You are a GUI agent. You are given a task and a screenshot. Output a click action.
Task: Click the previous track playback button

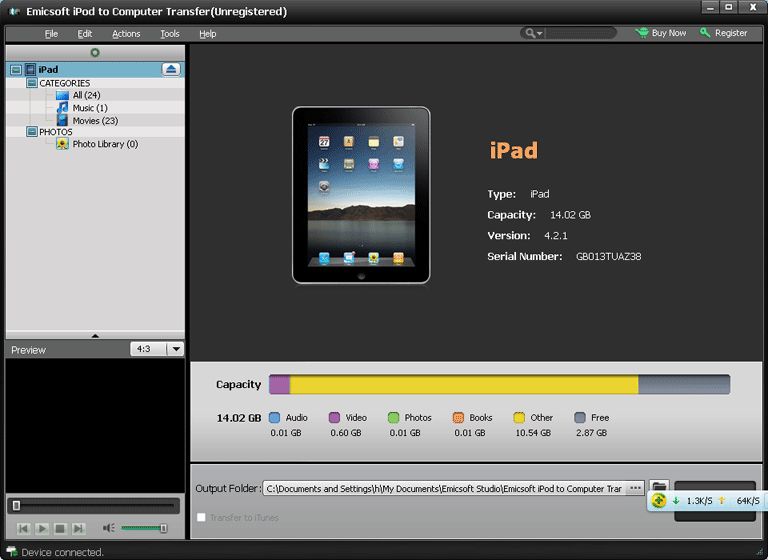pos(23,528)
